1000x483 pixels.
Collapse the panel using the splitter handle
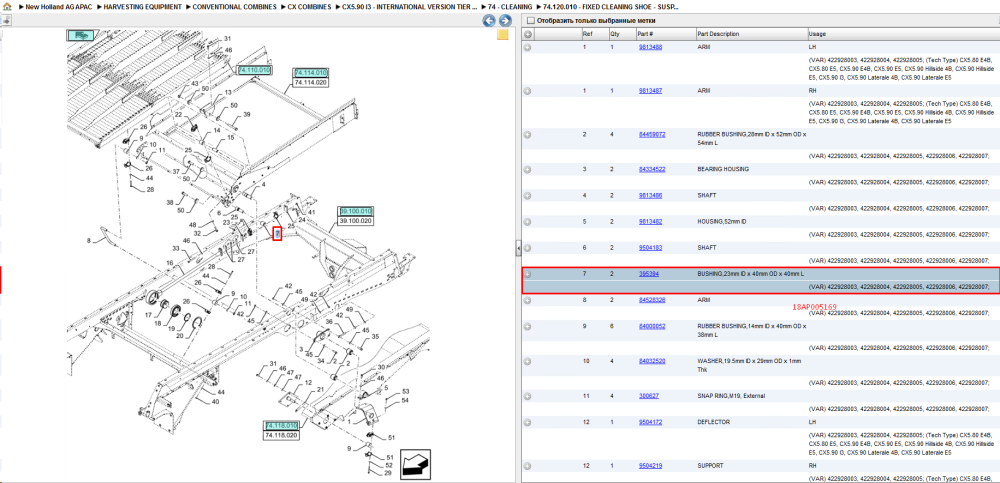[518, 248]
